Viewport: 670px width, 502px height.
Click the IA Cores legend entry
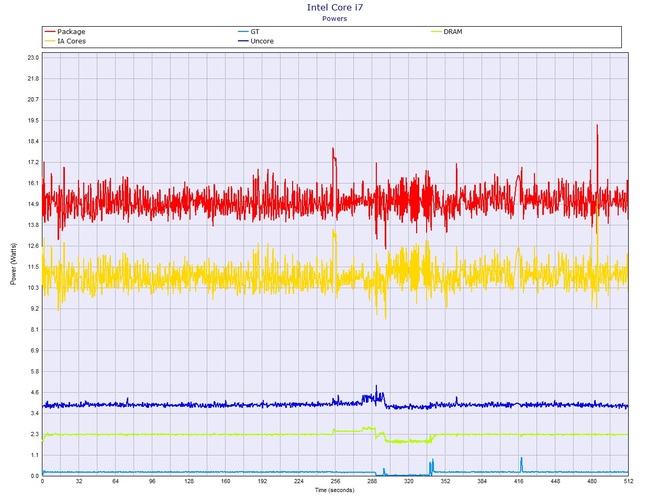pyautogui.click(x=65, y=41)
